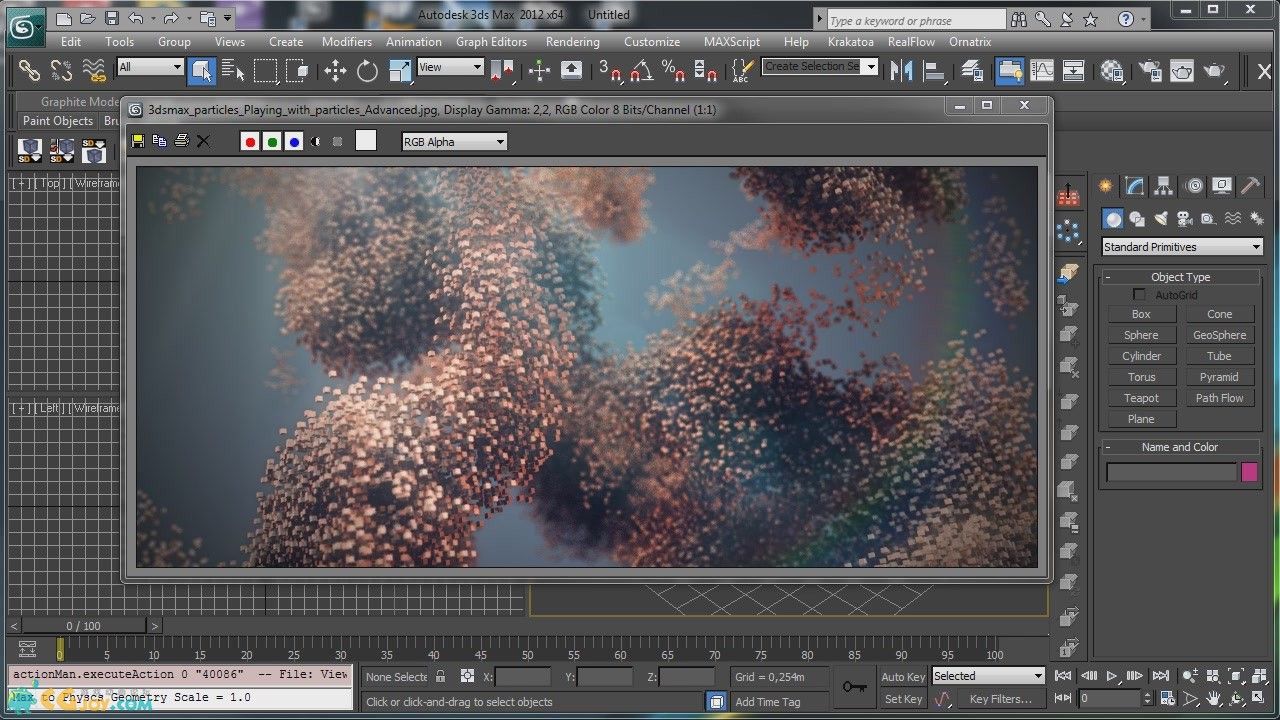Toggle the Green channel in frame window
The image size is (1280, 720).
[272, 142]
